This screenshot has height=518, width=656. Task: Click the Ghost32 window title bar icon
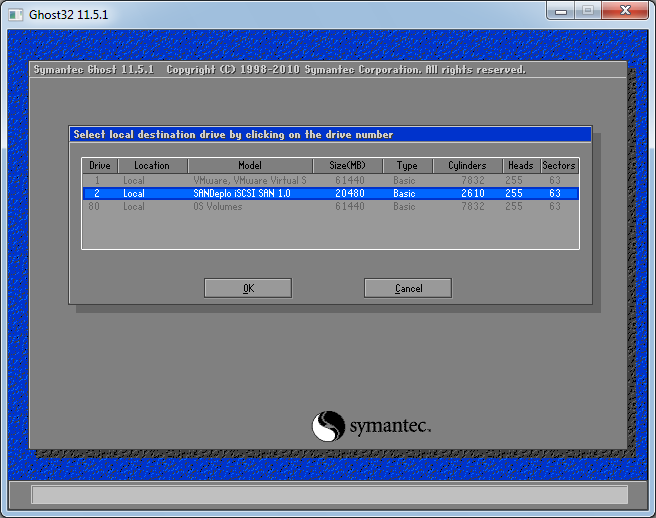[x=15, y=15]
